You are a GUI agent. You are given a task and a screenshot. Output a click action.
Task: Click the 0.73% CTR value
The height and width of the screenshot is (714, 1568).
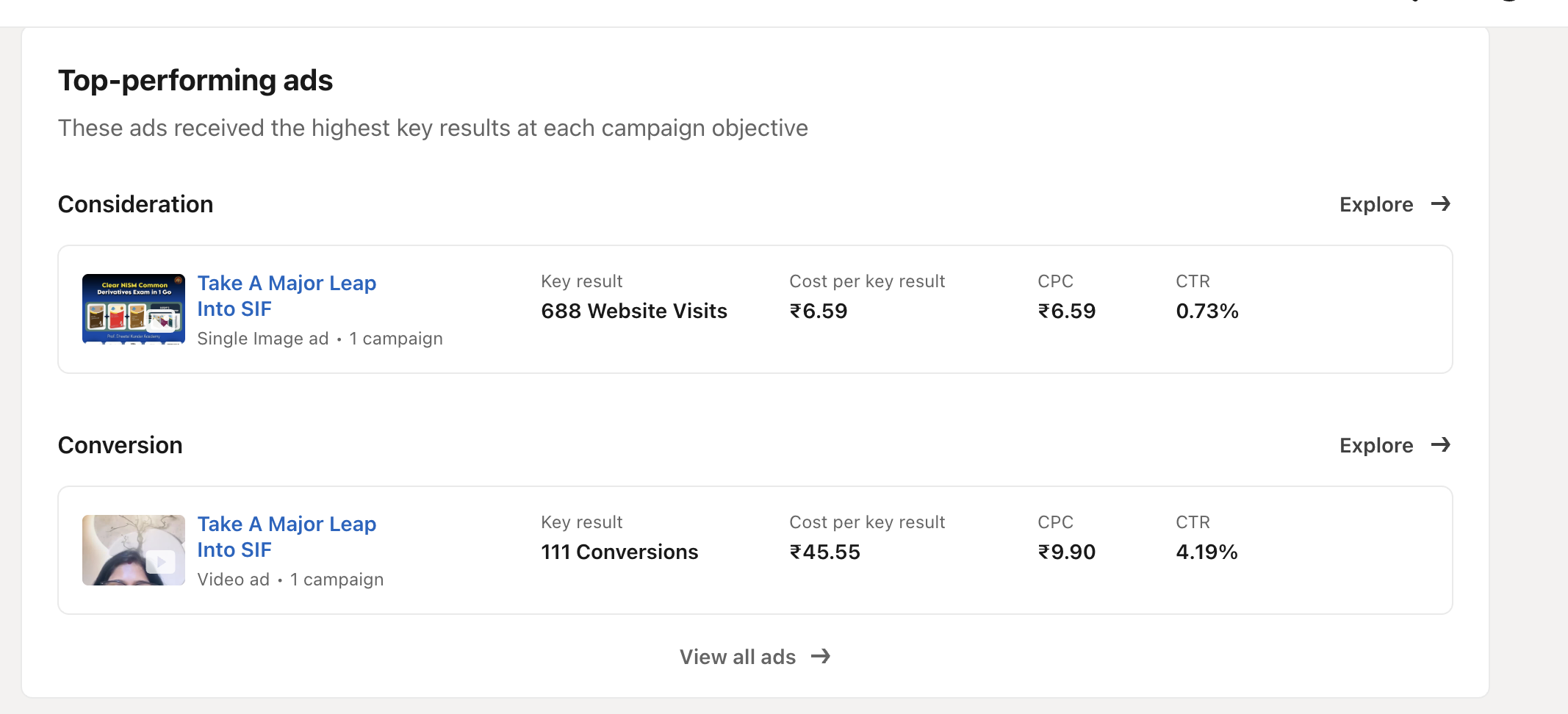[x=1207, y=311]
